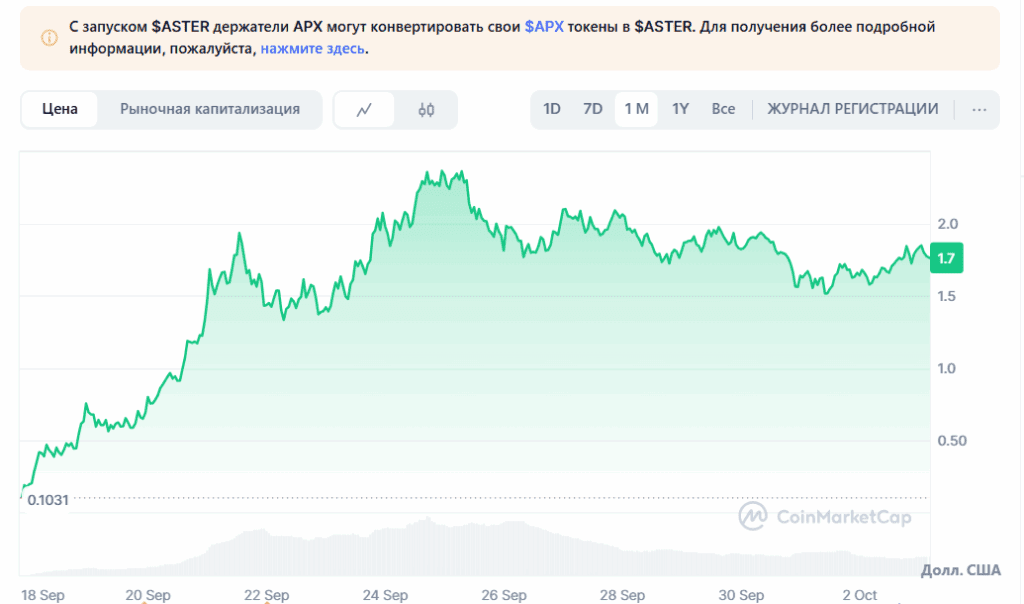
Task: Click the green 1.7 current price label
Action: click(945, 259)
